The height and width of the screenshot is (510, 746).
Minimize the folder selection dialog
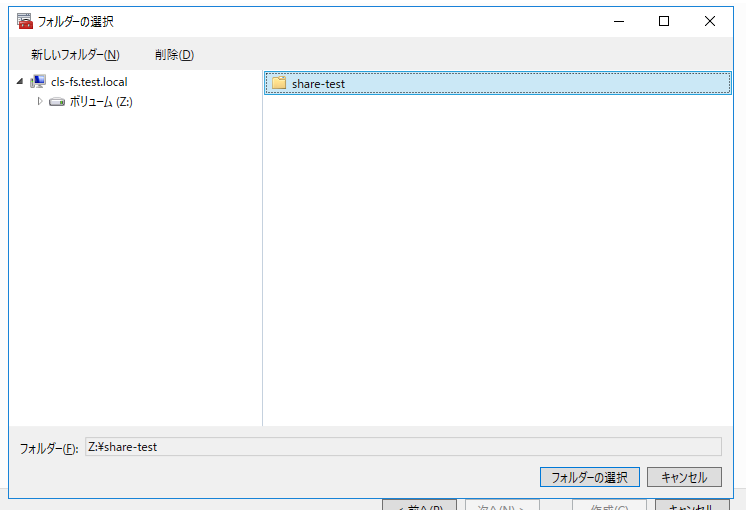618,21
